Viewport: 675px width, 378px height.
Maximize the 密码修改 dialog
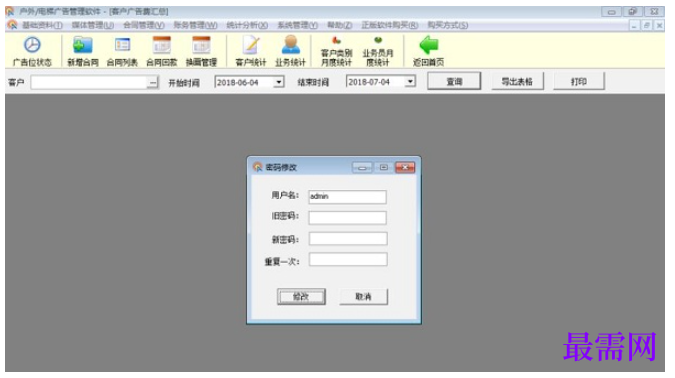[384, 167]
